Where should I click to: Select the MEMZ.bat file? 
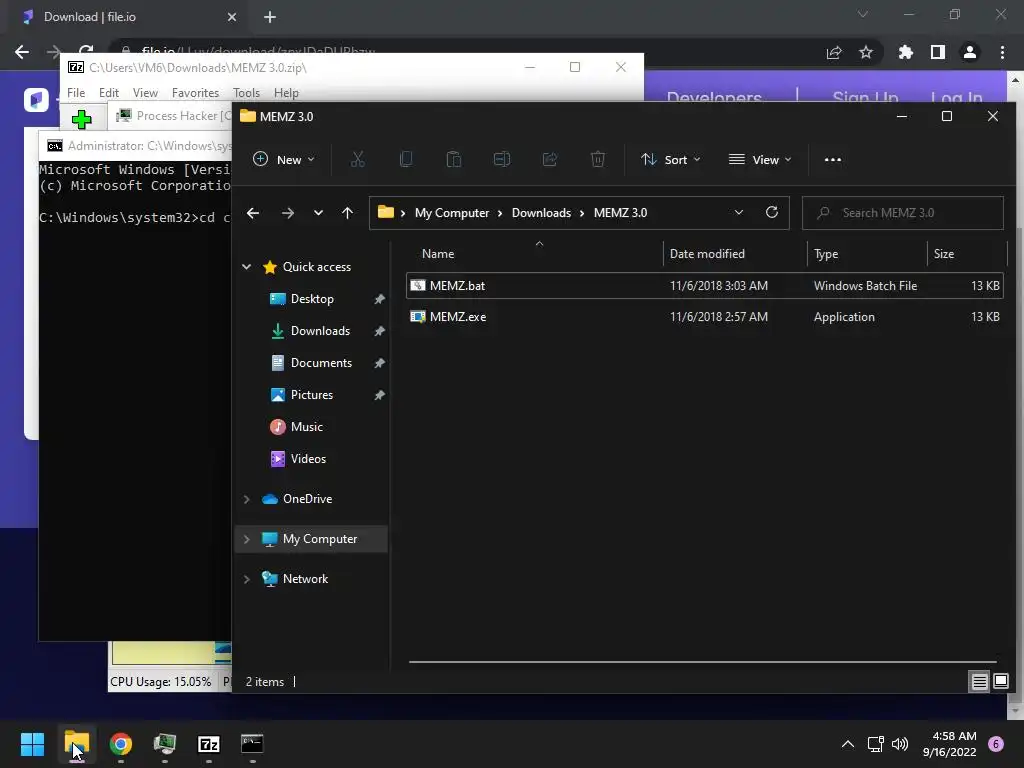(704, 285)
